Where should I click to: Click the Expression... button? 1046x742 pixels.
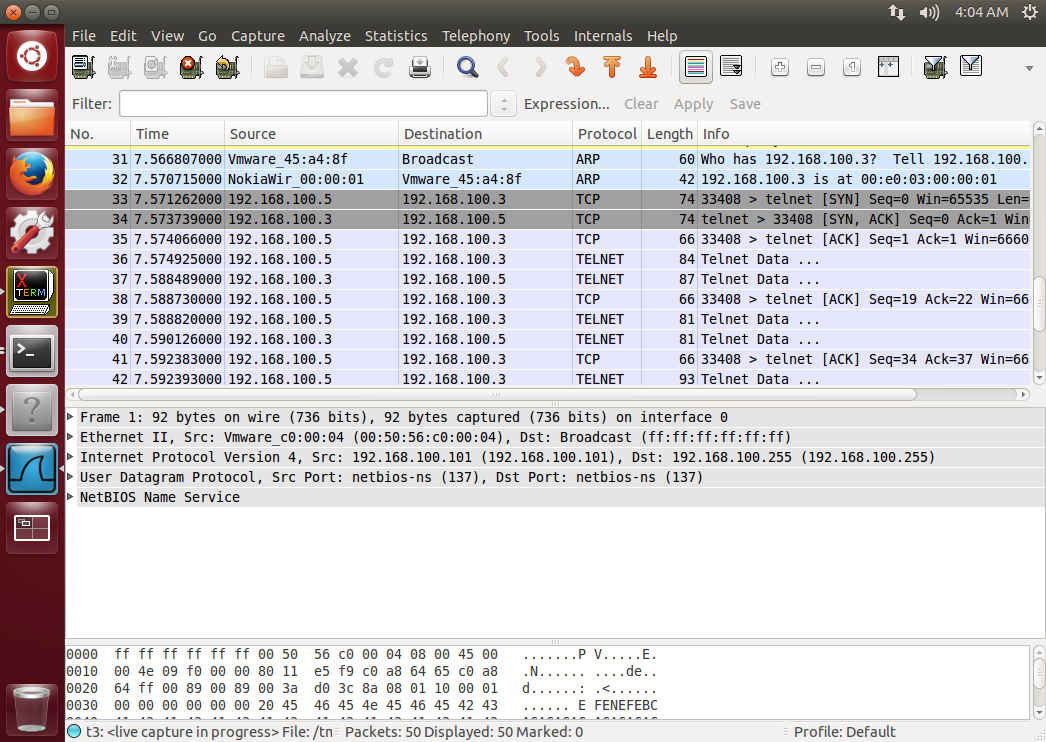click(x=566, y=104)
